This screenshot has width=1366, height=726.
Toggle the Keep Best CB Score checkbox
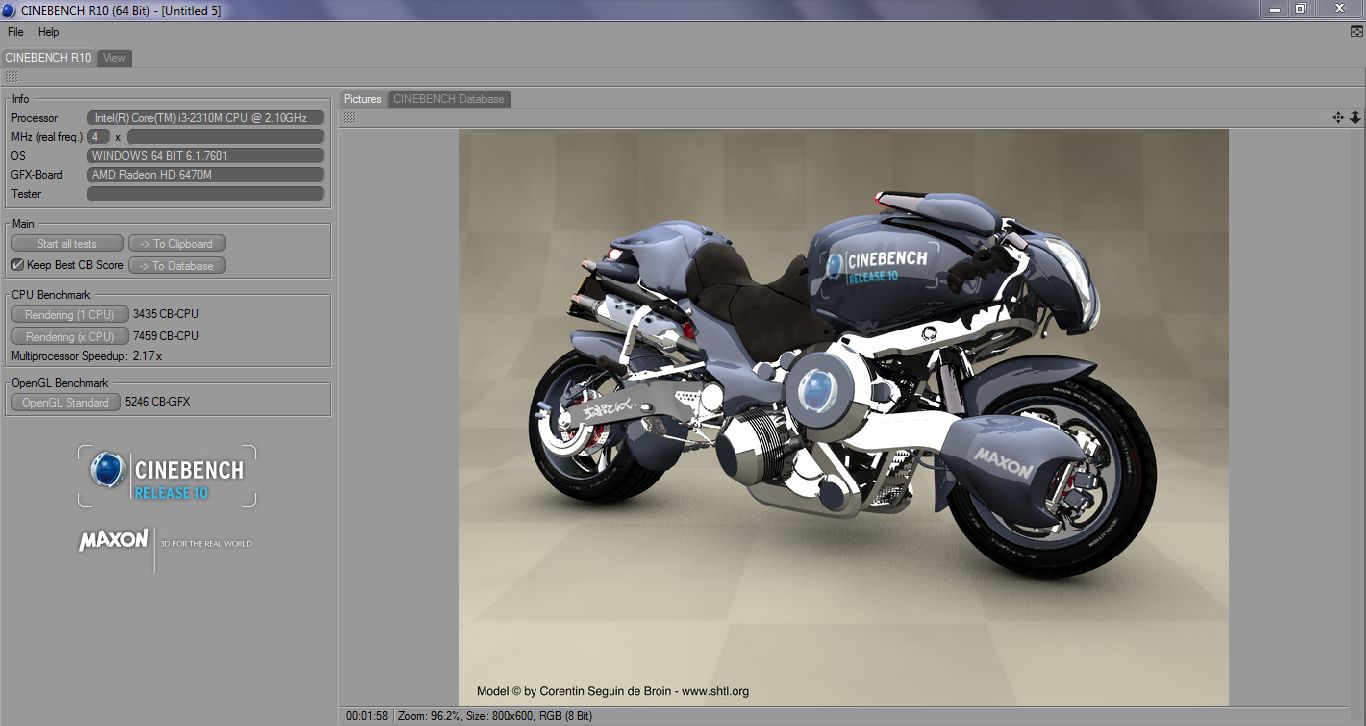[x=17, y=265]
